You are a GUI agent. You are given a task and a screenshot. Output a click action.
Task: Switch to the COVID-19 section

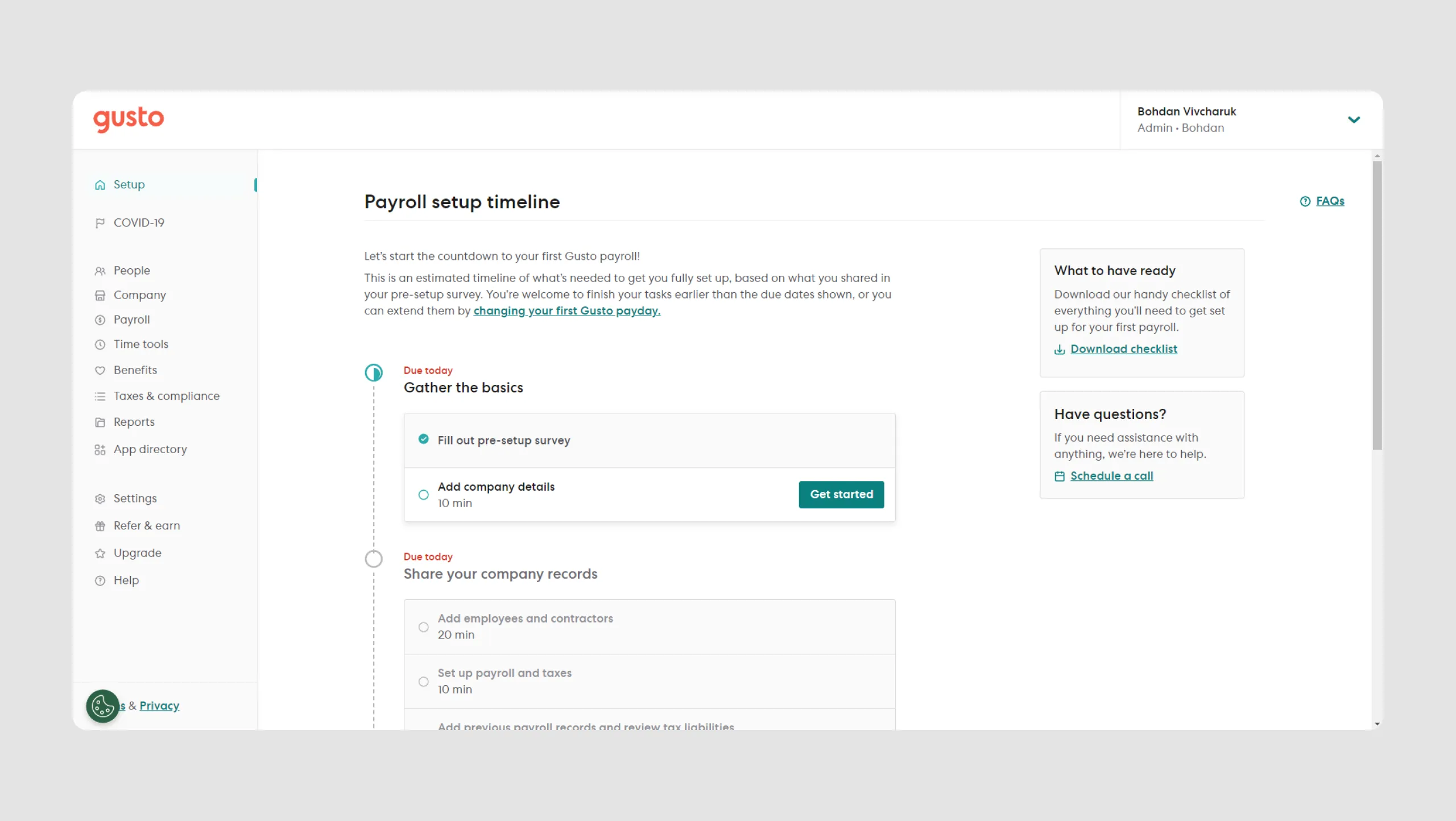(x=138, y=223)
